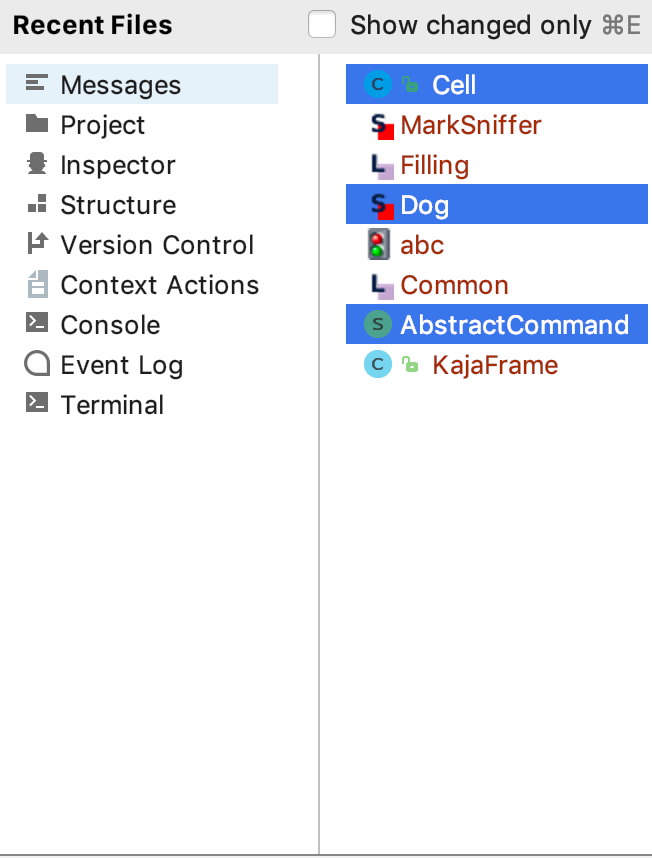Click the class icon next to Cell
The height and width of the screenshot is (858, 652).
377,85
